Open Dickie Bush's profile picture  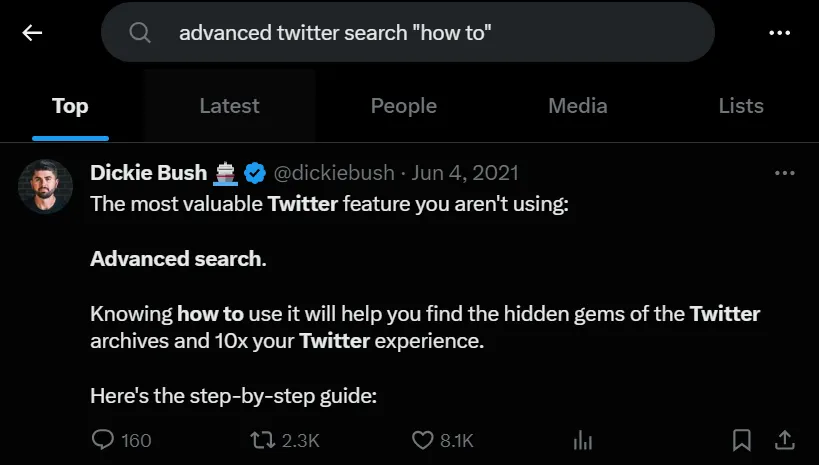pyautogui.click(x=46, y=186)
